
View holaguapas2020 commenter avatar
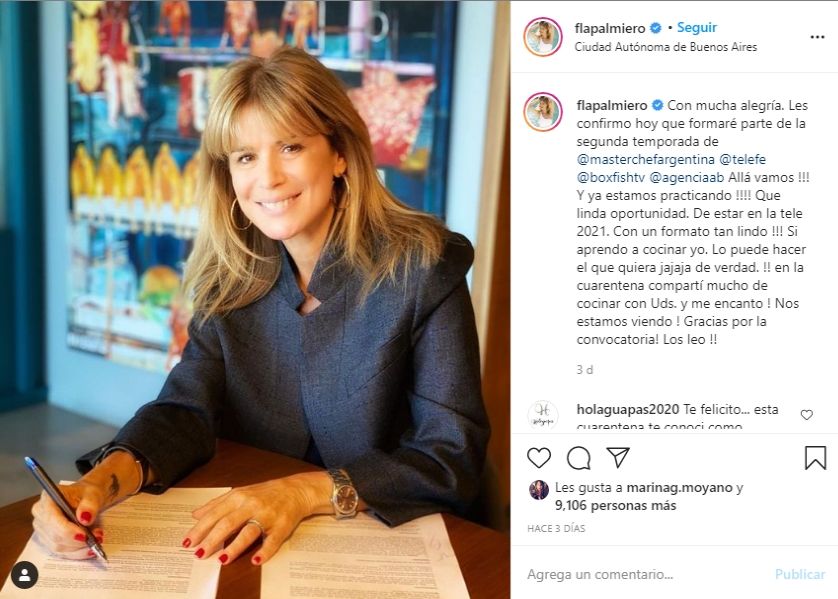pos(543,415)
